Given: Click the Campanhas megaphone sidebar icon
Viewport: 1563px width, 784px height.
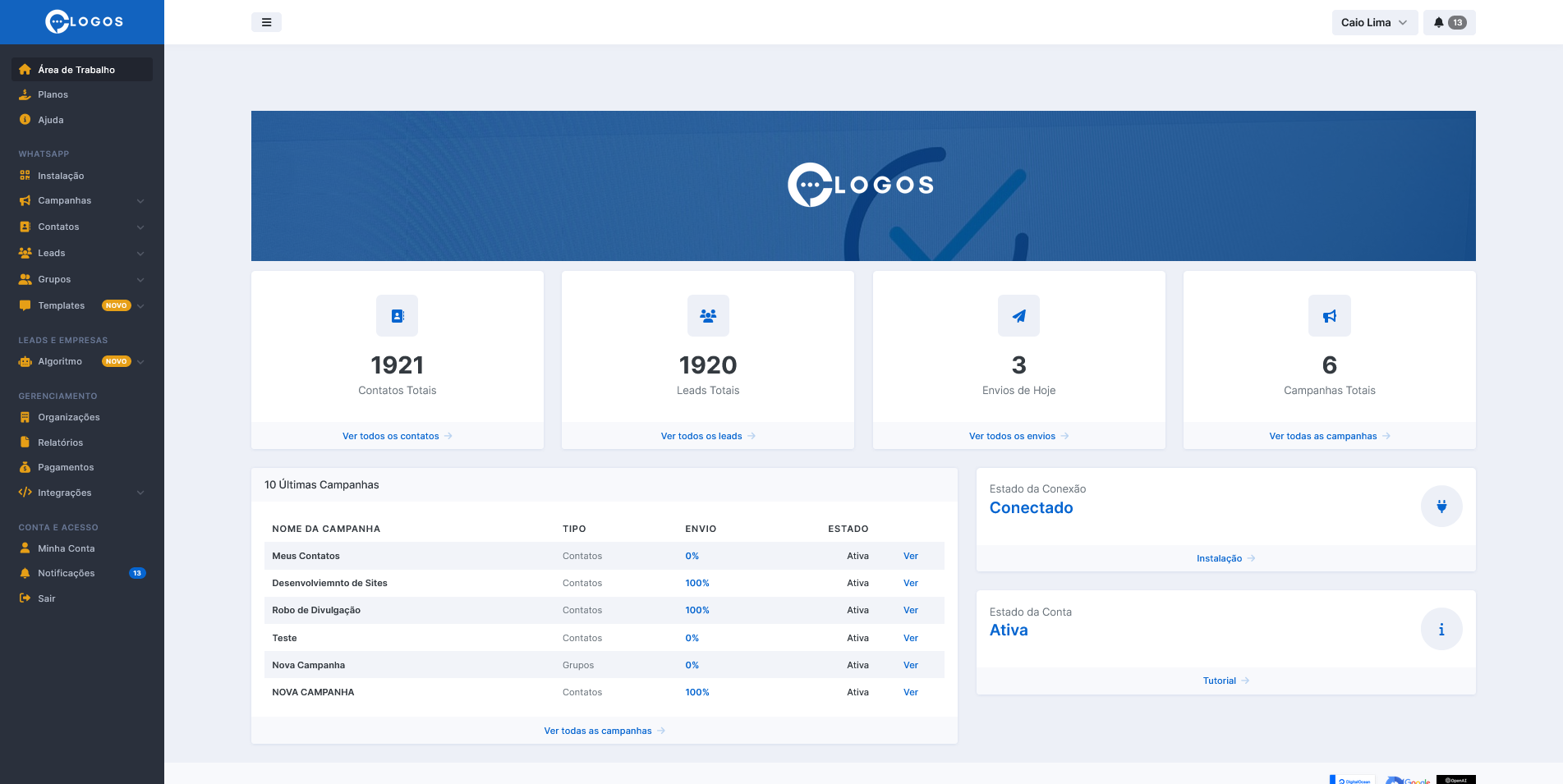Looking at the screenshot, I should pos(25,200).
